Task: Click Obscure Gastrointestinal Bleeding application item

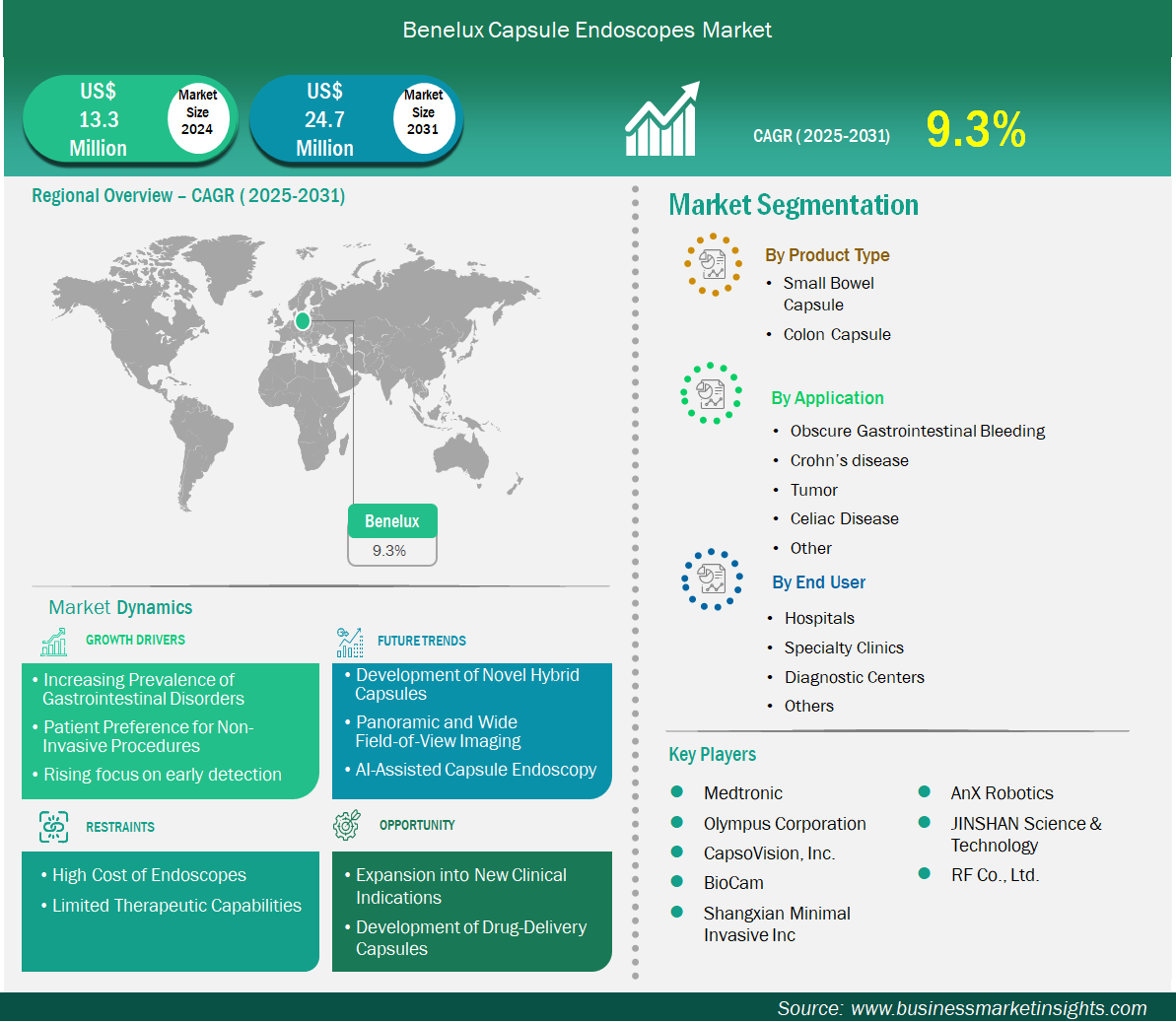Action: (917, 431)
